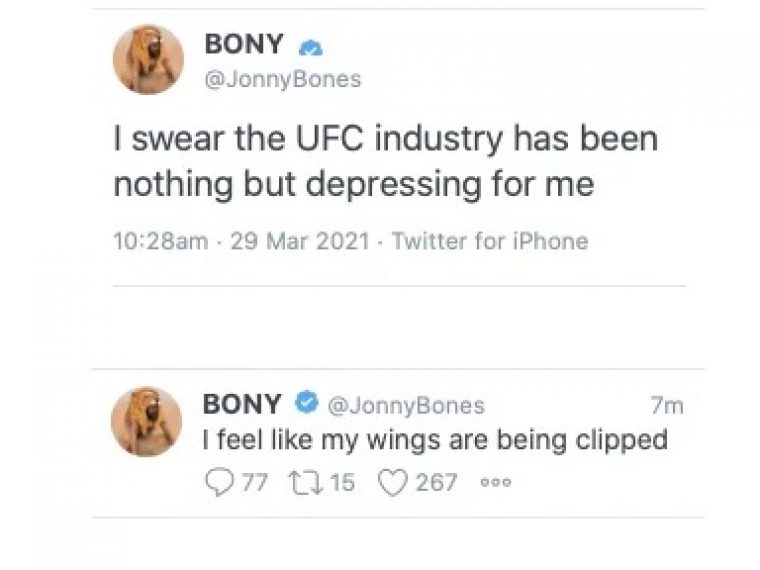This screenshot has width=760, height=570.
Task: Click the BONY name on lower tweet
Action: click(242, 404)
